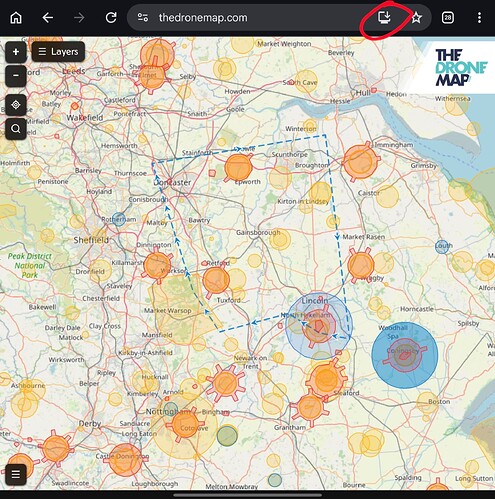Go back with the left arrow
This screenshot has height=499, width=495.
click(x=48, y=18)
